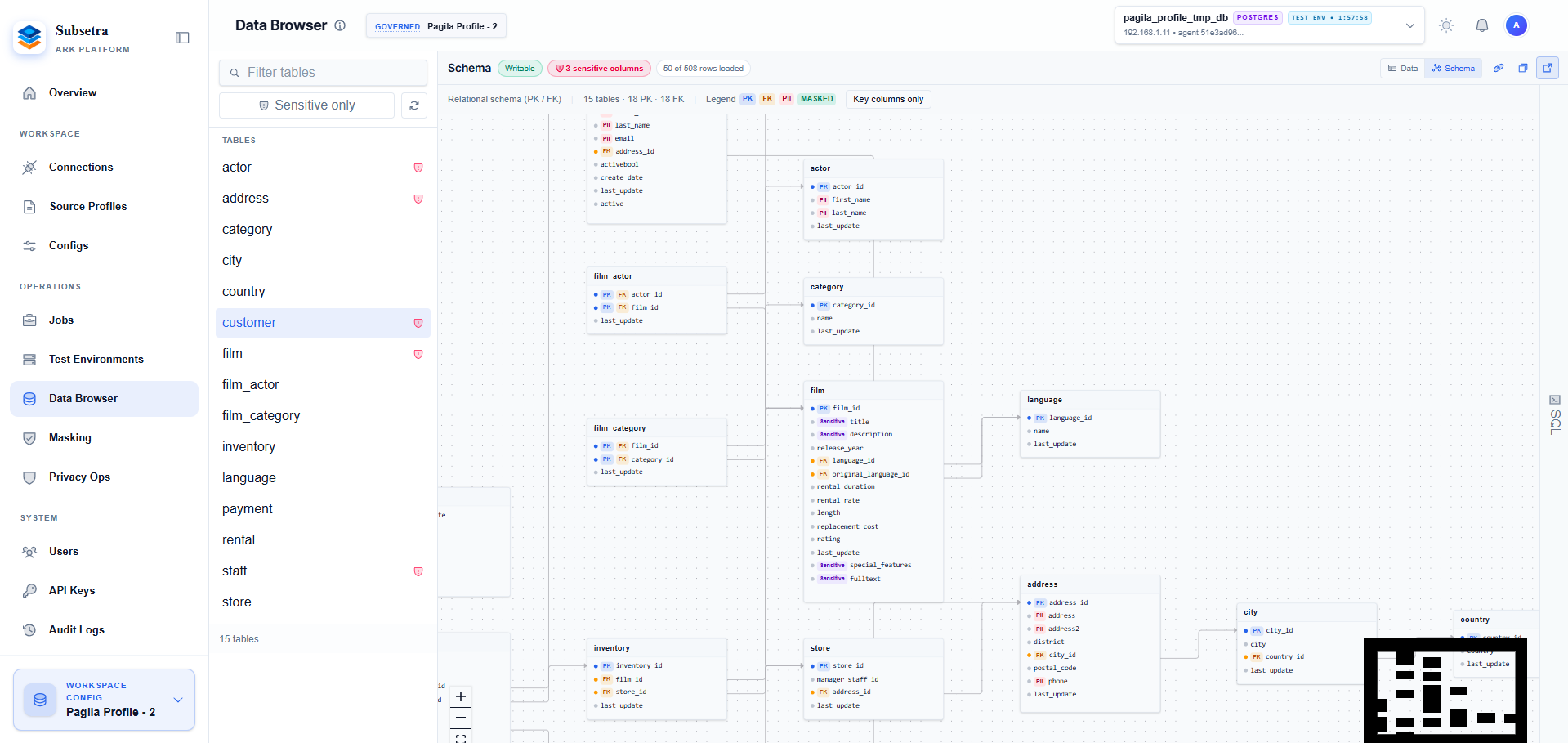This screenshot has height=743, width=1568.
Task: Select rental table in list
Action: [323, 540]
